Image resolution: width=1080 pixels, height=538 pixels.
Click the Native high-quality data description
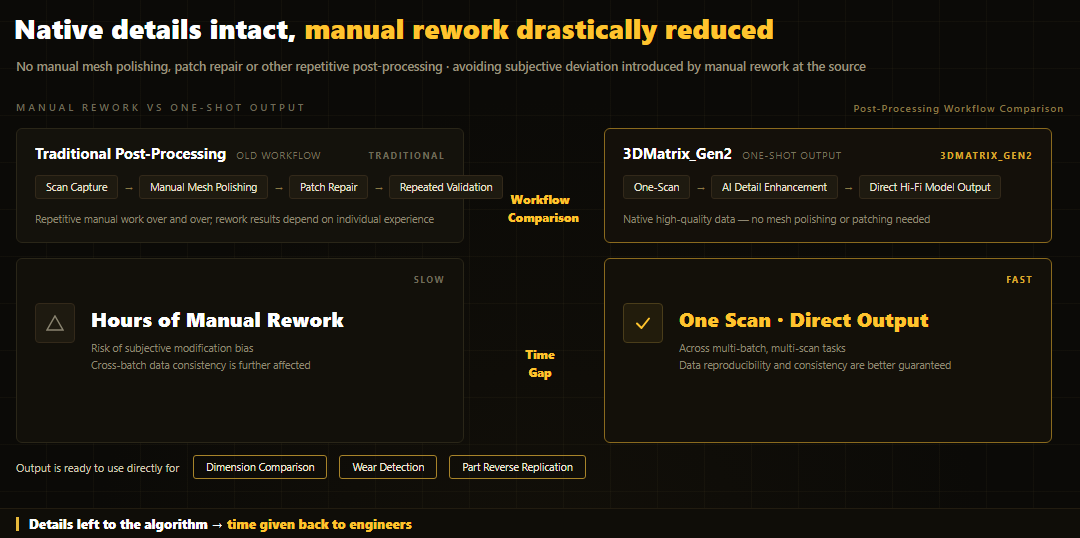coord(777,220)
